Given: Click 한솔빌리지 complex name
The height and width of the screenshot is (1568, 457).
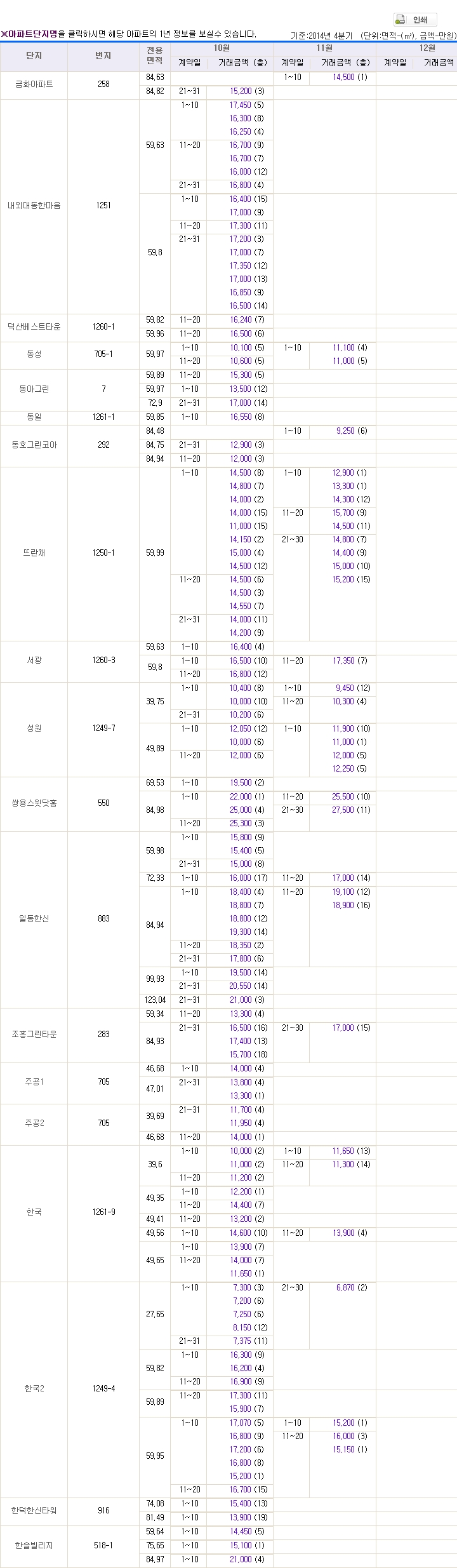Looking at the screenshot, I should coord(34,1545).
